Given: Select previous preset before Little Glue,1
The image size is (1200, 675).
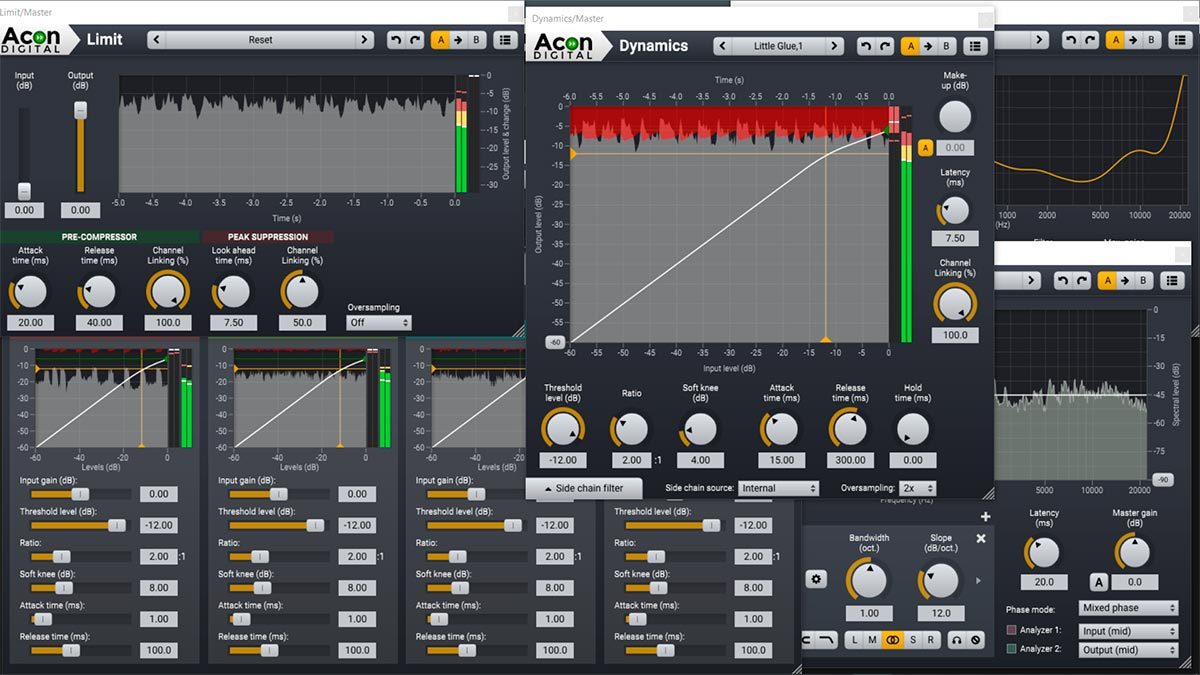Looking at the screenshot, I should click(x=722, y=46).
